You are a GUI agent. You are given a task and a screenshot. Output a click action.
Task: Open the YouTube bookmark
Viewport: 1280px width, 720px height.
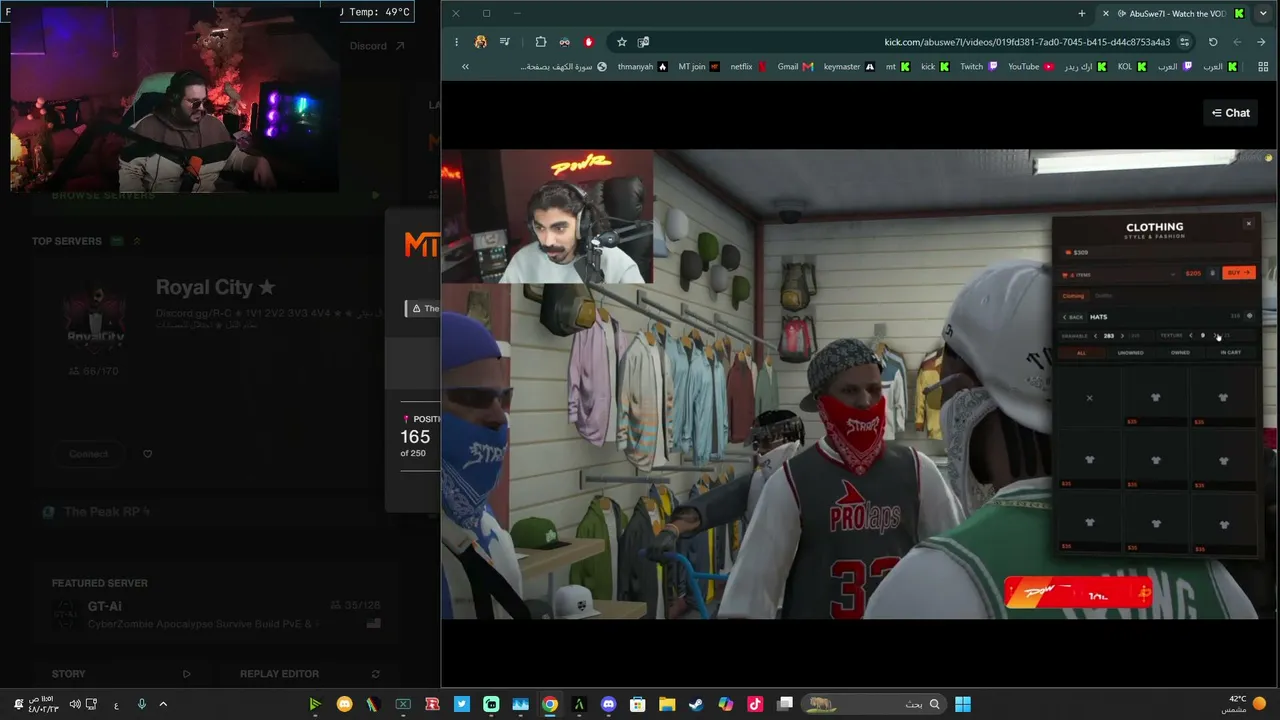(1031, 67)
